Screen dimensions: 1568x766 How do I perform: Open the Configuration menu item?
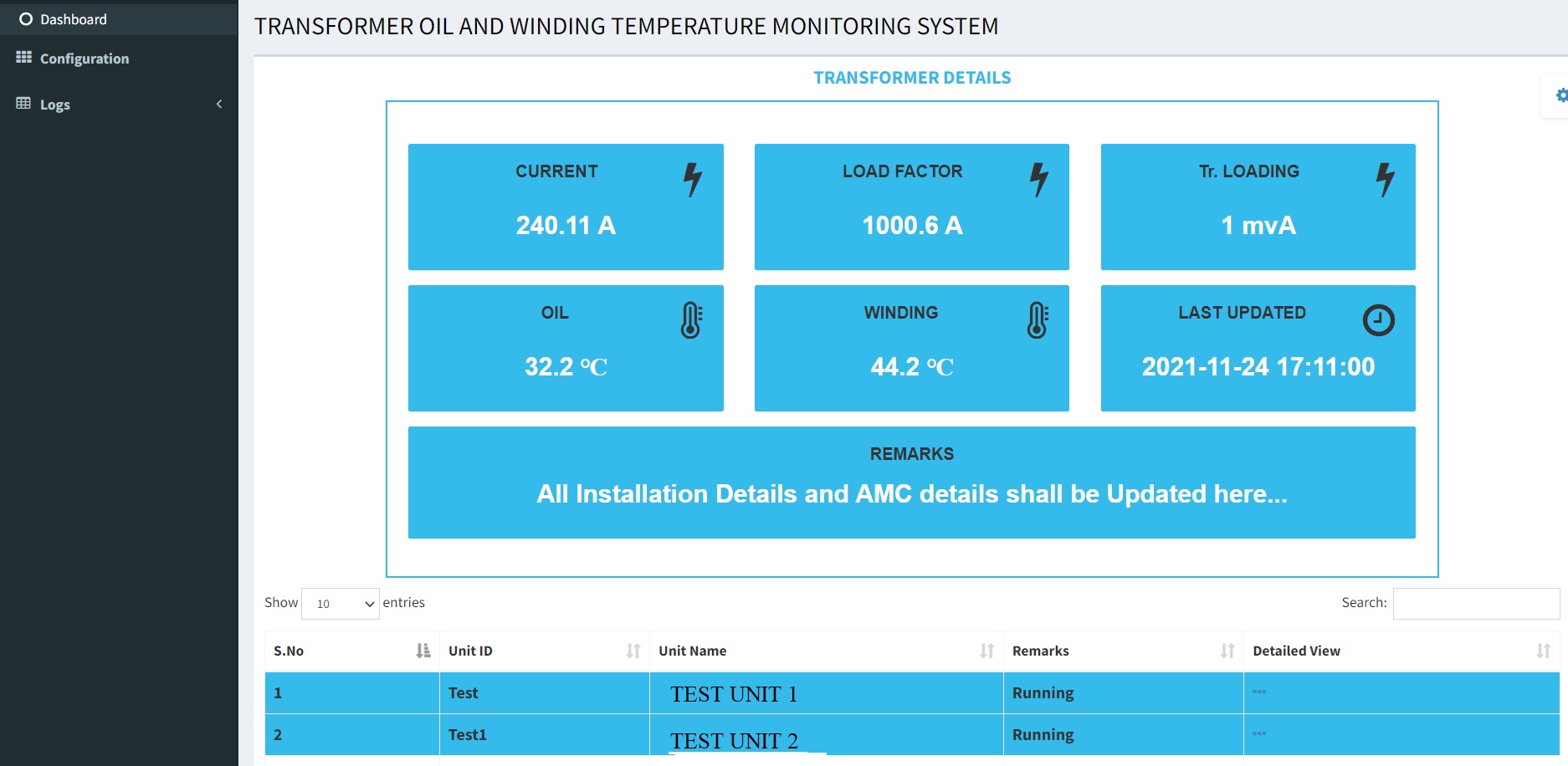pyautogui.click(x=85, y=59)
